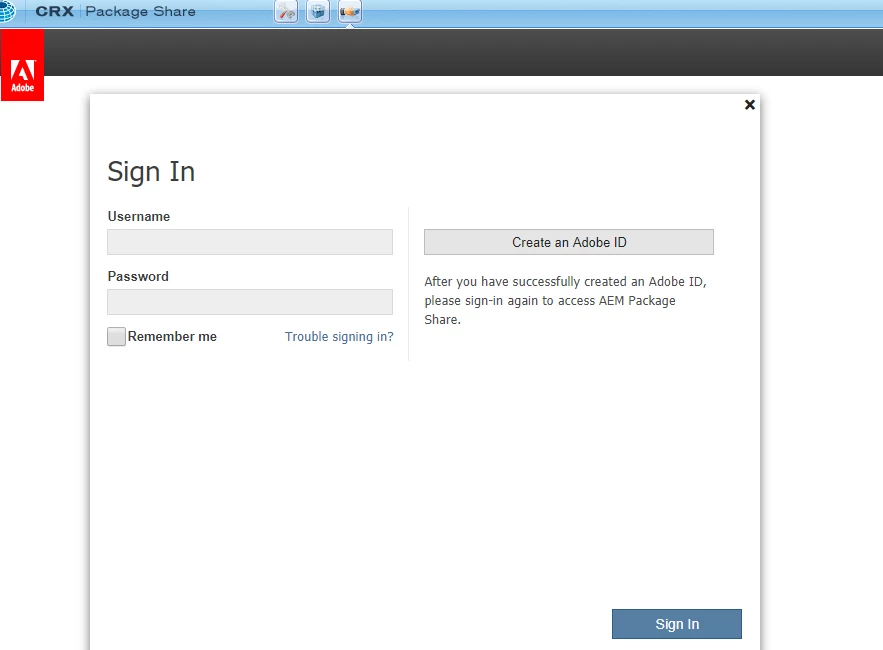This screenshot has height=650, width=883.
Task: Click the Adobe ID creation info paragraph
Action: 565,300
